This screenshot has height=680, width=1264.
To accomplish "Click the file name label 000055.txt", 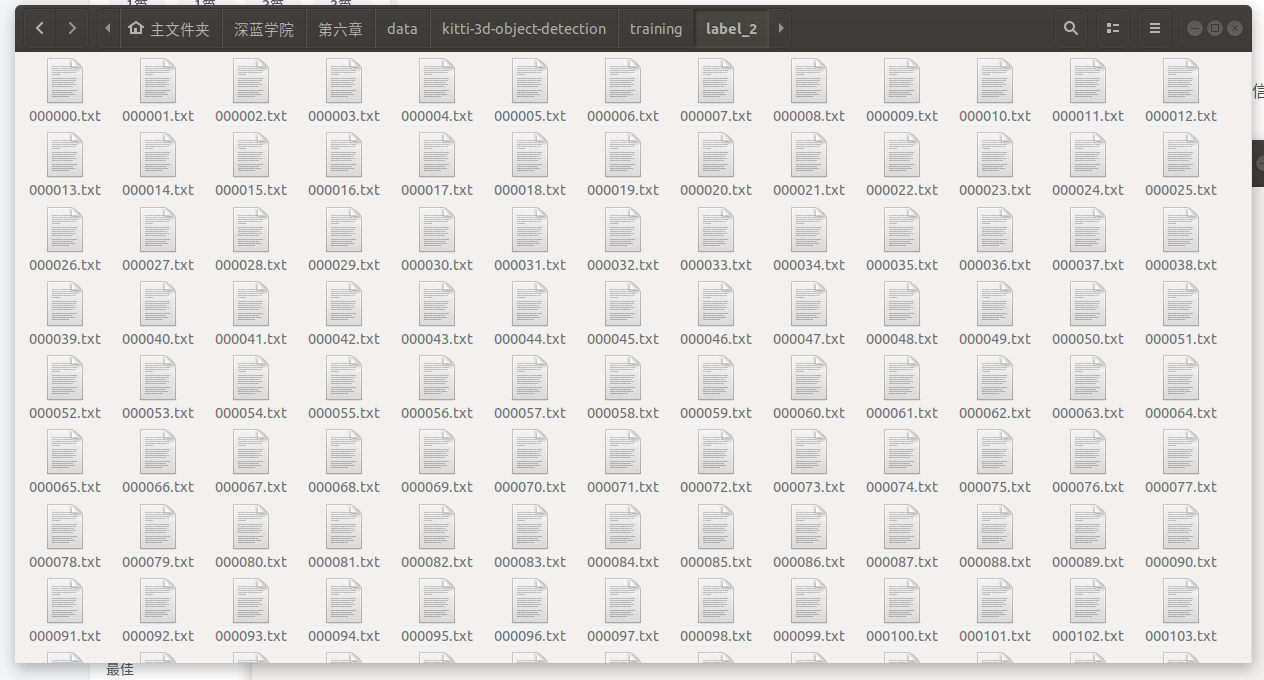I will 344,413.
